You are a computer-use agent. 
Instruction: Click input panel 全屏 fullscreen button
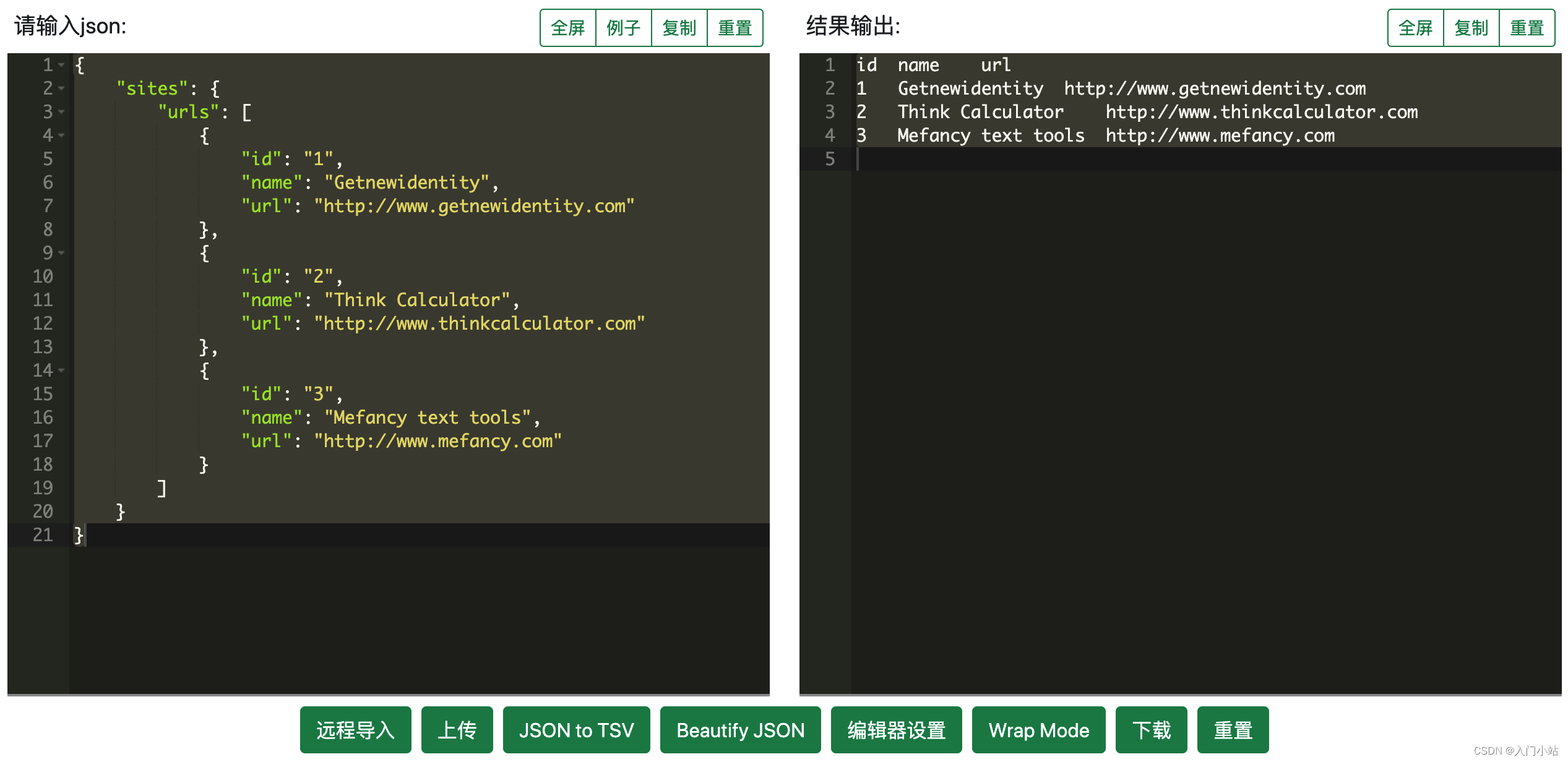coord(567,28)
